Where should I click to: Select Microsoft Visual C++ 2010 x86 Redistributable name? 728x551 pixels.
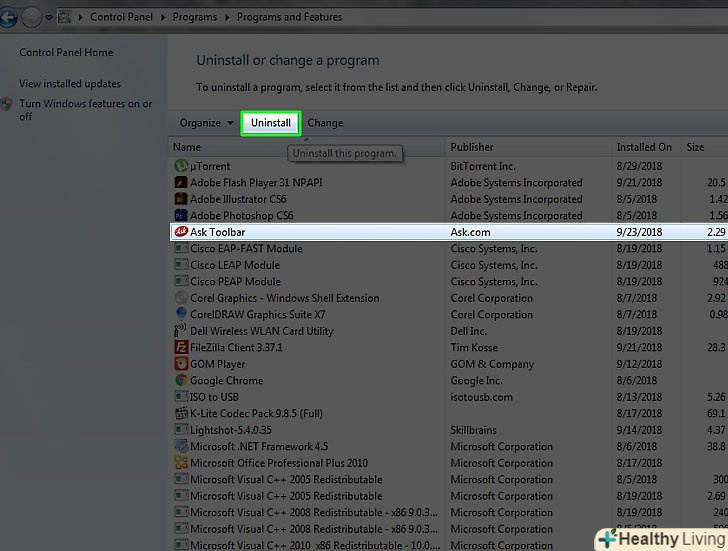[x=314, y=545]
